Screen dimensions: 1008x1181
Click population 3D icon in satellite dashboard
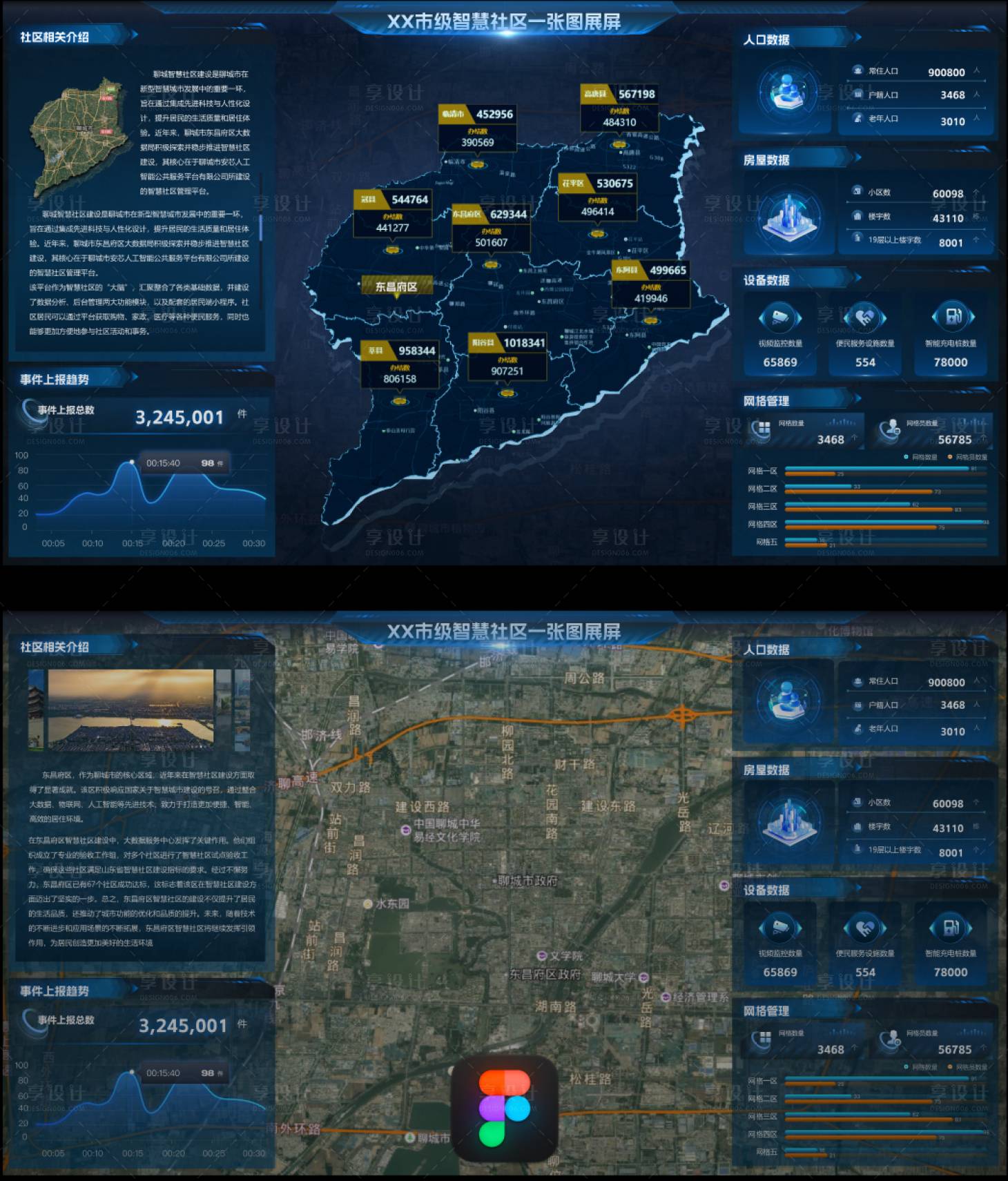(x=788, y=701)
